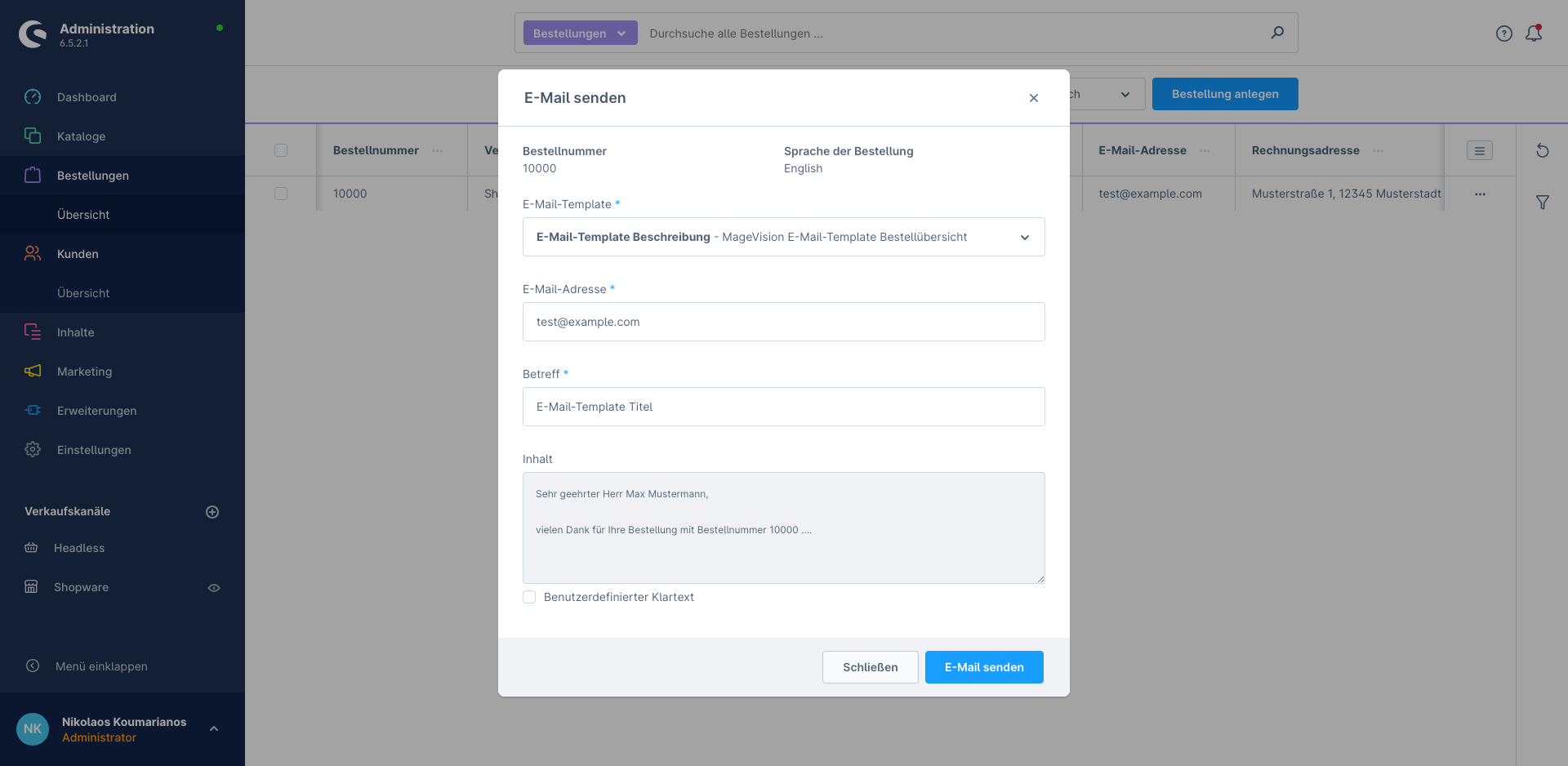Open the Marketing menu item
This screenshot has height=766, width=1568.
[84, 372]
